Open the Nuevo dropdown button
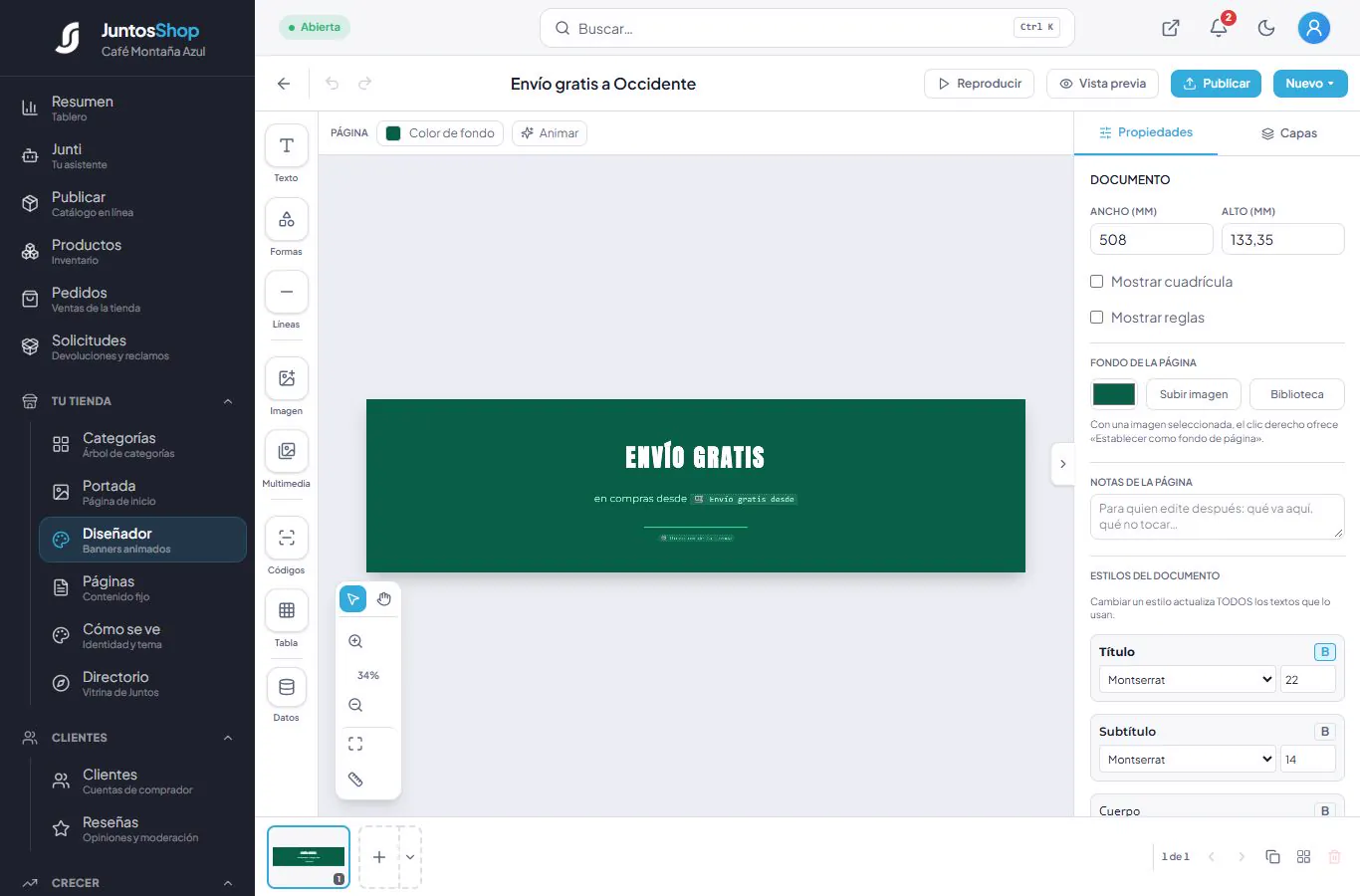1360x896 pixels. click(x=1310, y=84)
